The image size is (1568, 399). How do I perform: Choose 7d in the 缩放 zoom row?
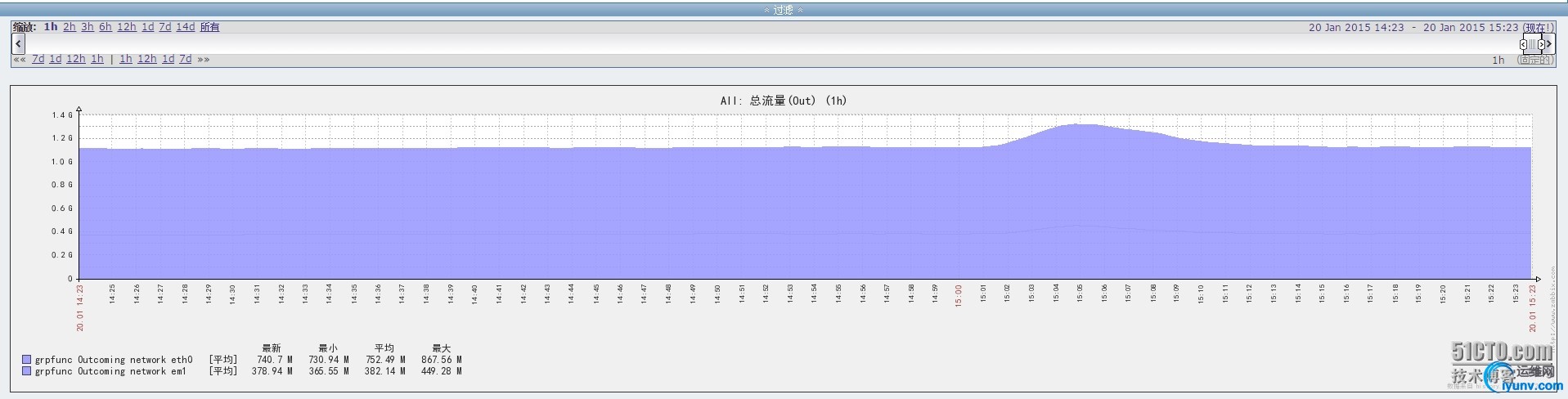[165, 27]
